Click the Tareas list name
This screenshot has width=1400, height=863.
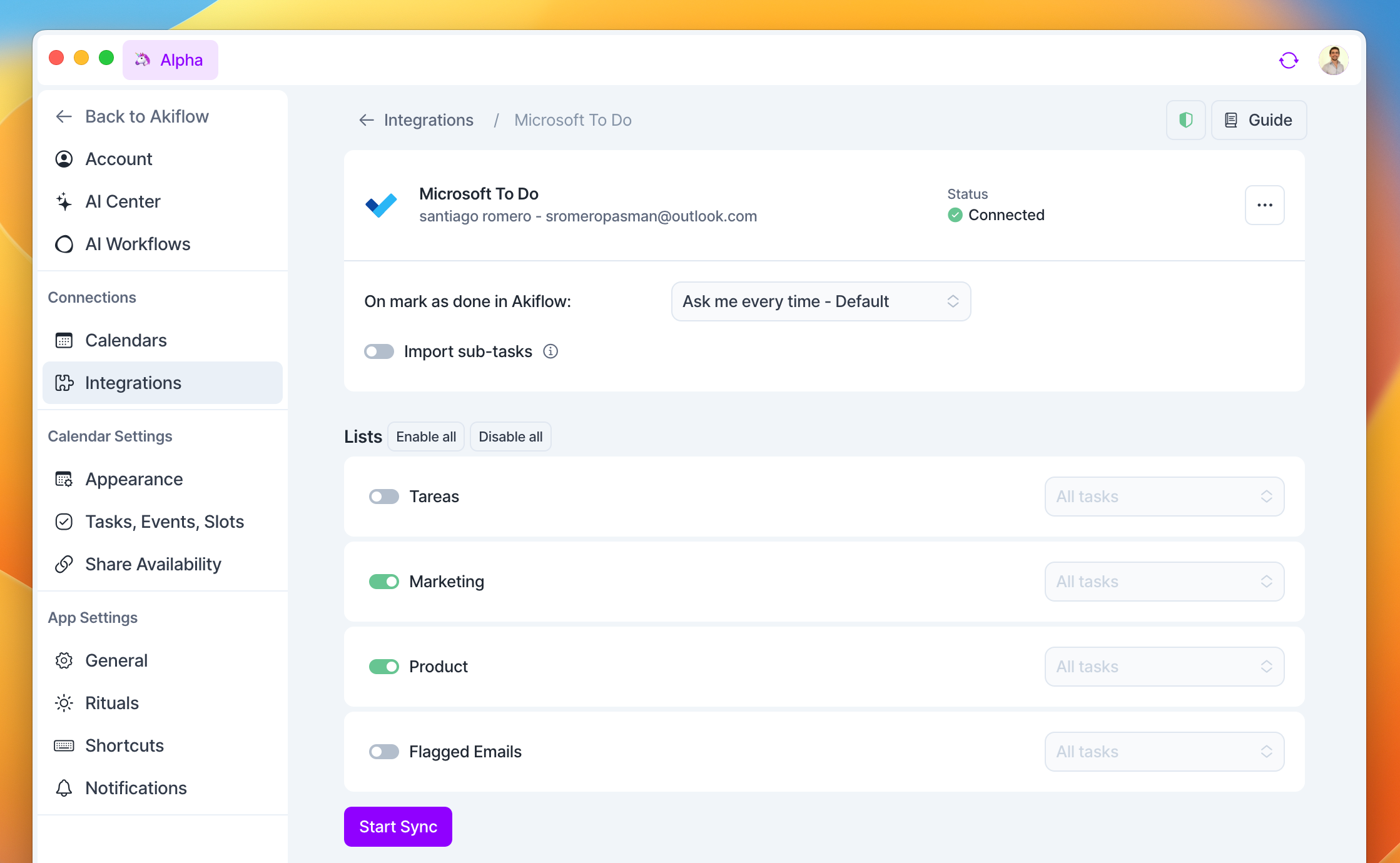coord(434,497)
